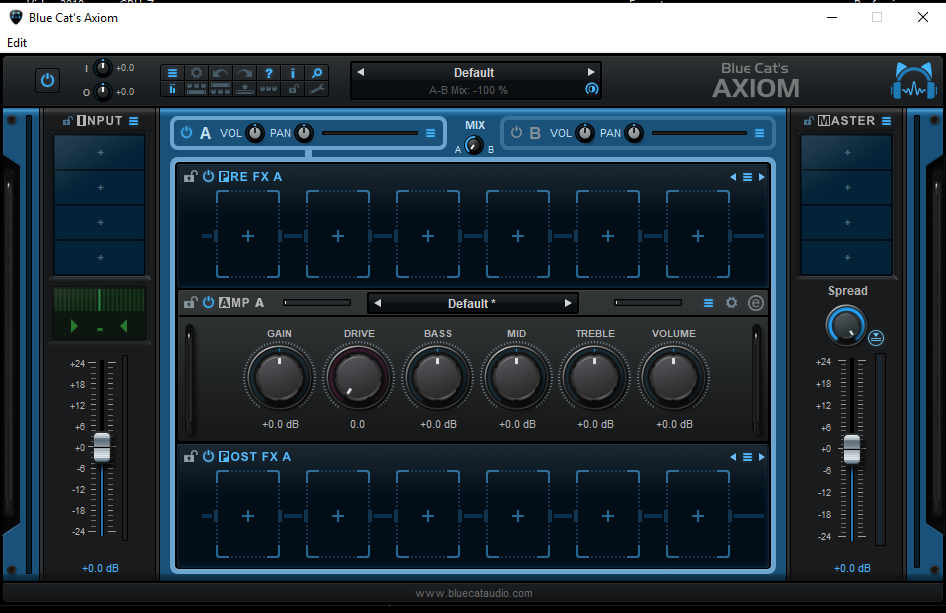
Task: Toggle channel B power button
Action: [x=516, y=133]
